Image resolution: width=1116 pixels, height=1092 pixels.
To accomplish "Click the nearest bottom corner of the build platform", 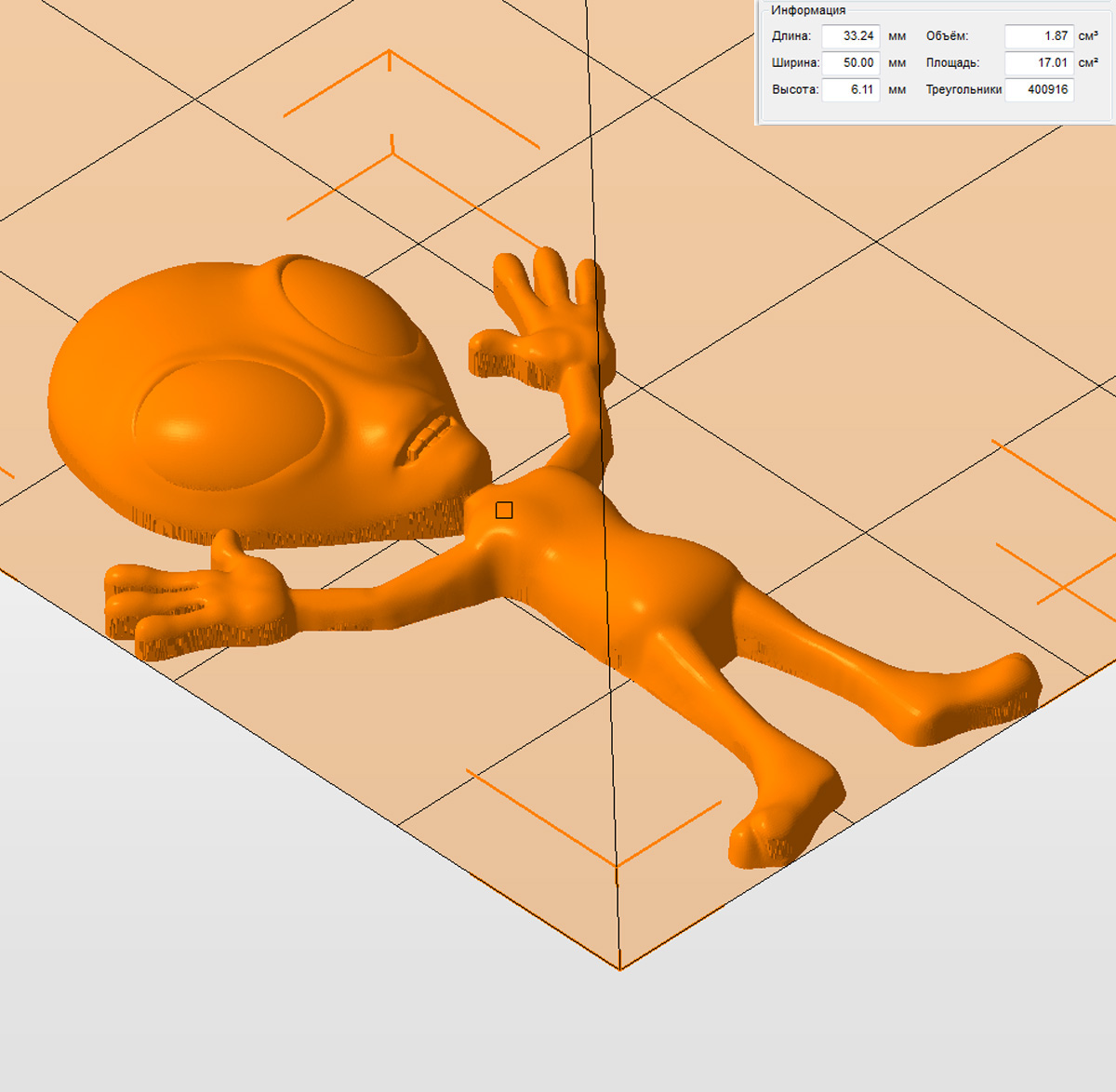I will point(619,968).
